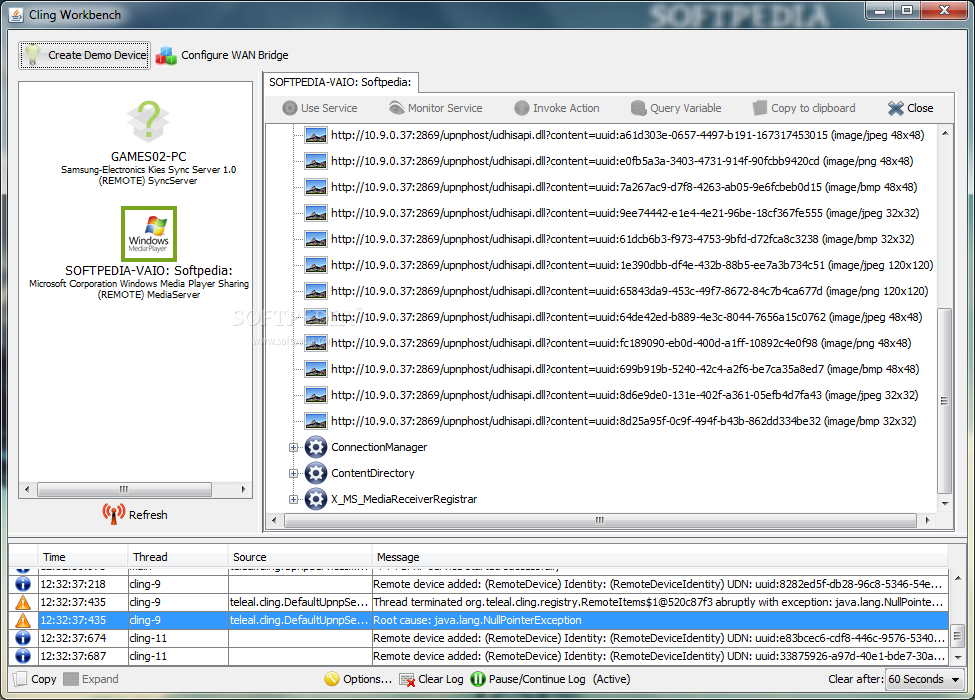Select image icon for uuid:64de42ed entry

(316, 317)
